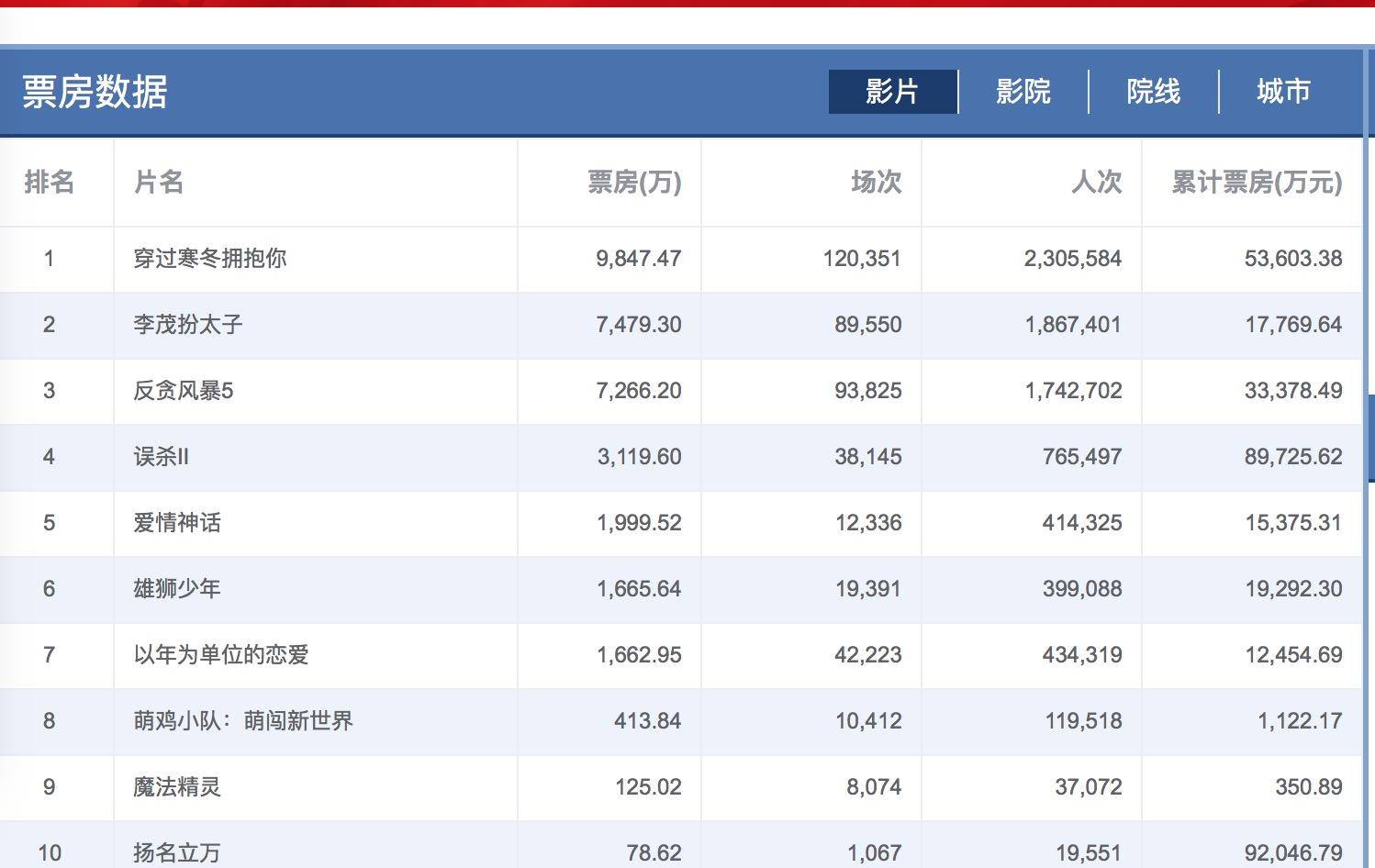Image resolution: width=1375 pixels, height=868 pixels.
Task: Click box office value 3,119.60
Action: pos(640,457)
